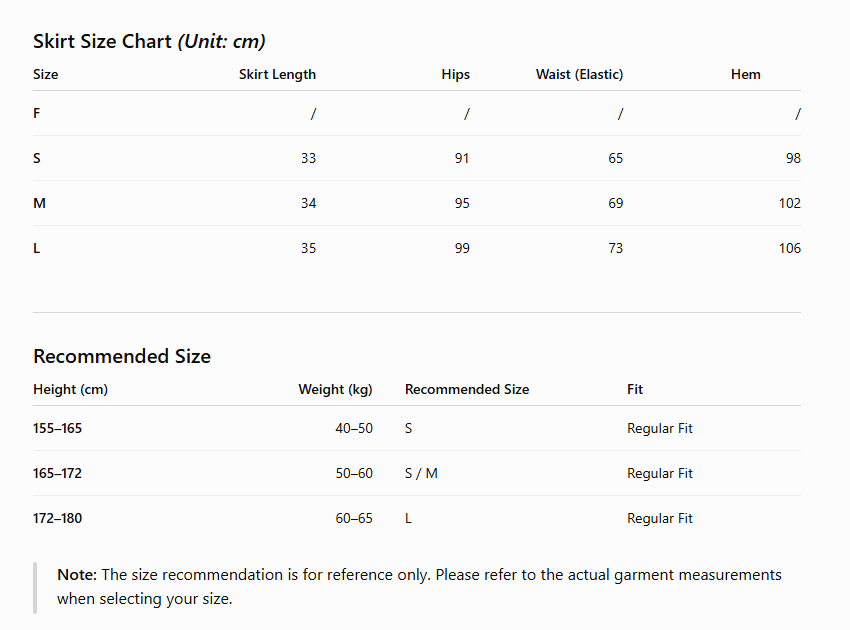Image resolution: width=850 pixels, height=630 pixels.
Task: Click the Fit column header
Action: click(x=635, y=389)
